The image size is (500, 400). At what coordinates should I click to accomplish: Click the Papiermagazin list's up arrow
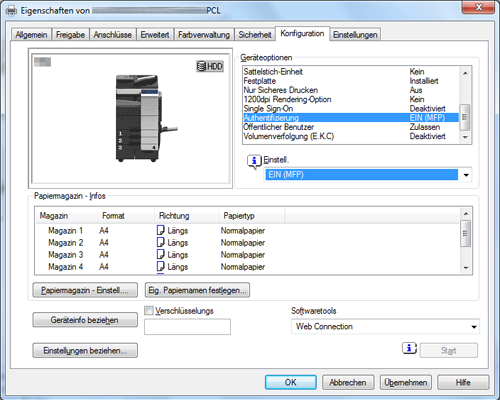[x=466, y=213]
